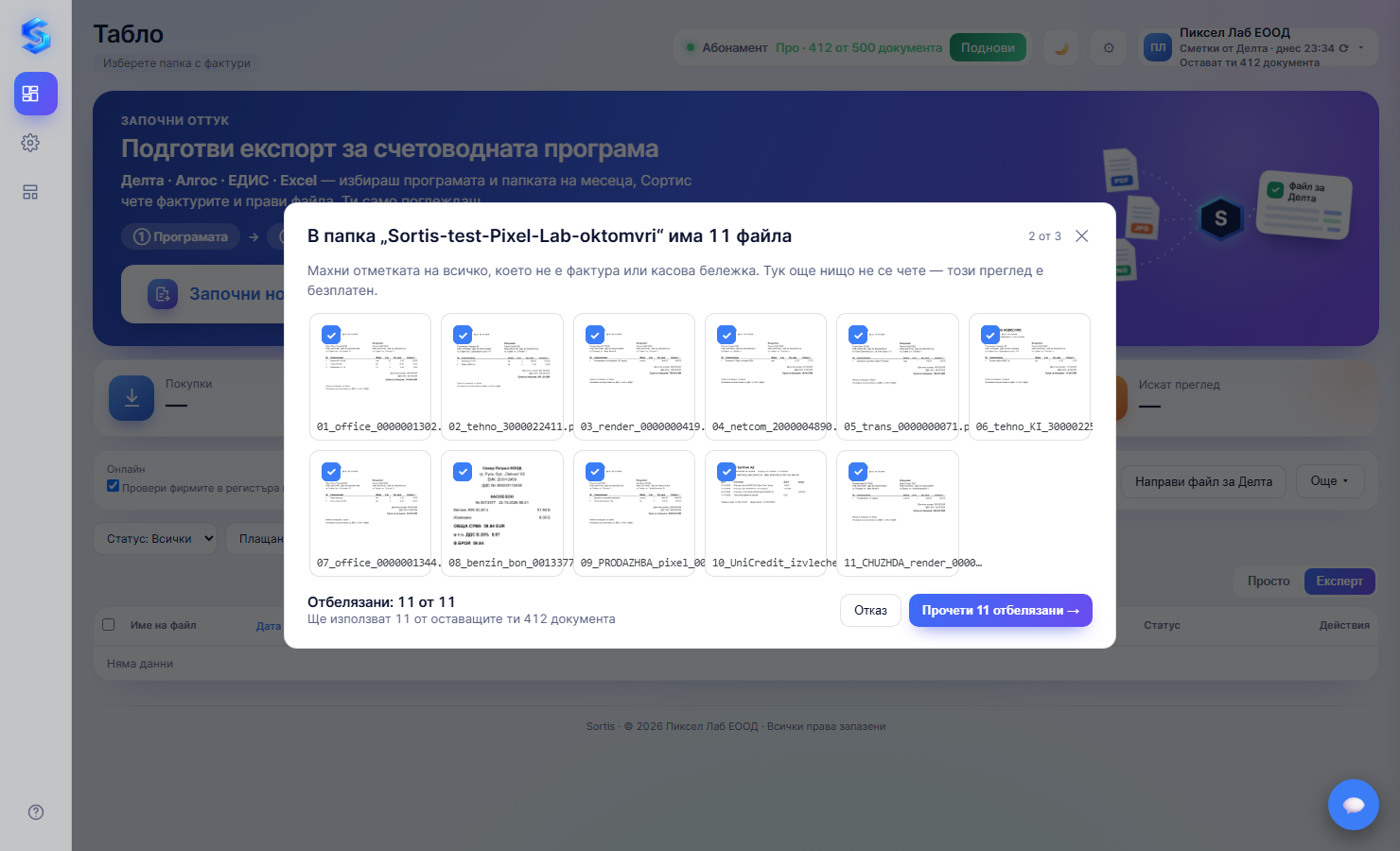Uncheck the 03_render_0000000419 file
Image resolution: width=1400 pixels, height=851 pixels.
click(x=595, y=335)
